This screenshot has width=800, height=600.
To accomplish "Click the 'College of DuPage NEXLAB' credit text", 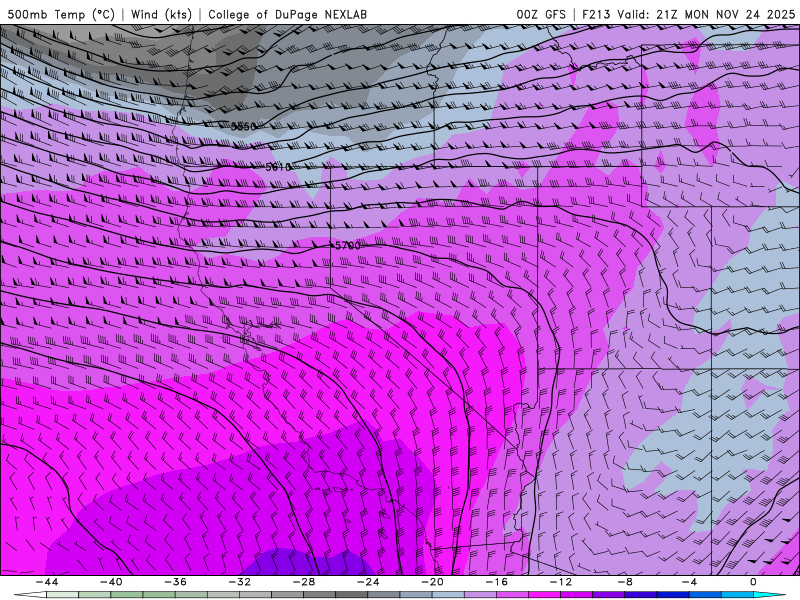I will 287,14.
